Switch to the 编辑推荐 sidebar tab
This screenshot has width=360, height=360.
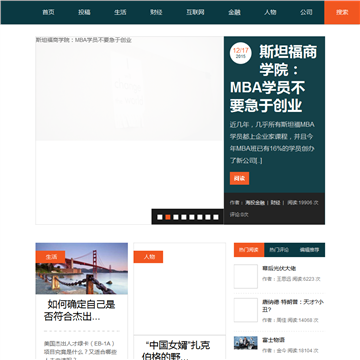point(309,250)
